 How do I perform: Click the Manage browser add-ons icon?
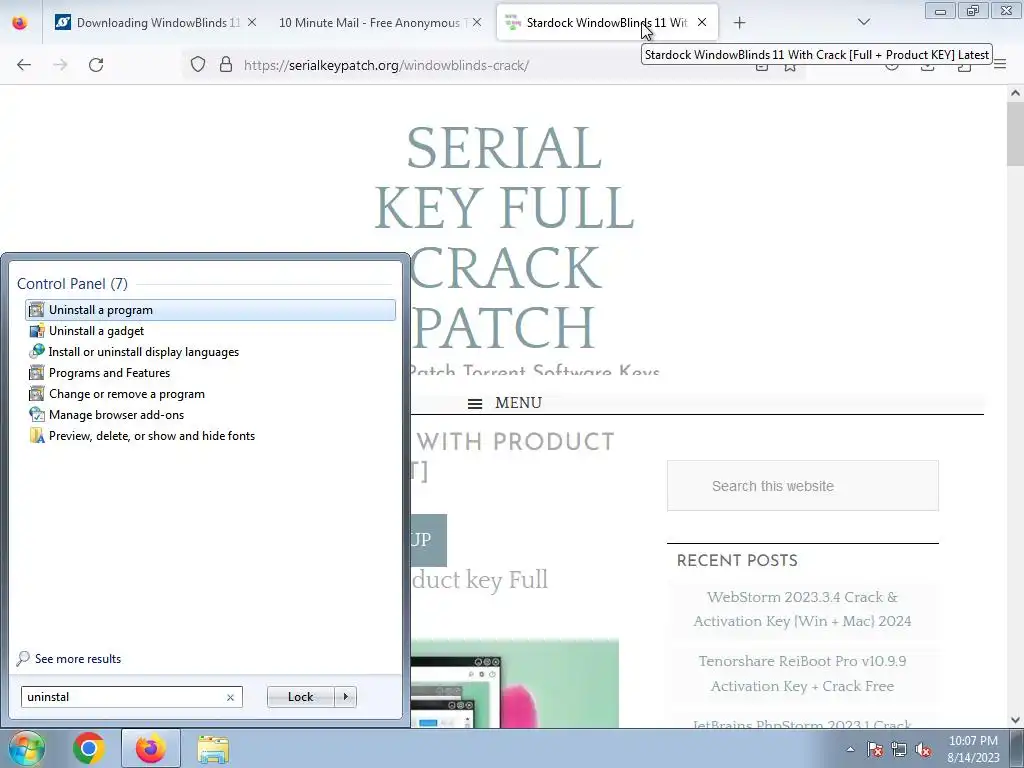click(x=37, y=415)
